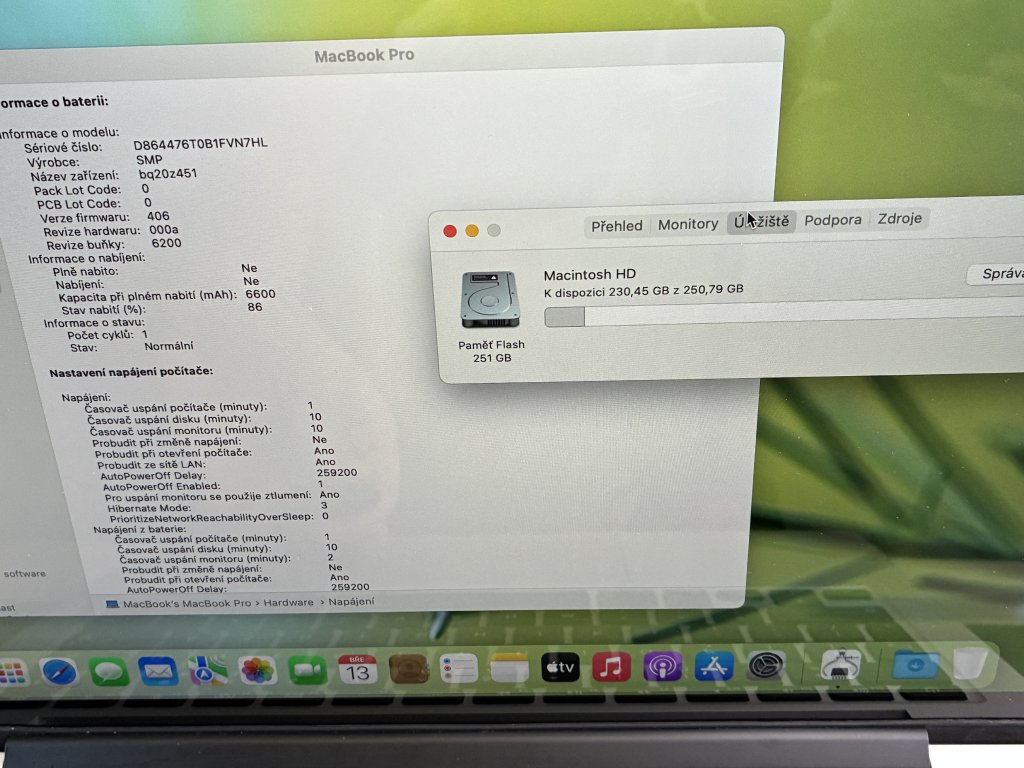Screen dimensions: 1024x768
Task: Select the Stav value Normální
Action: click(168, 346)
